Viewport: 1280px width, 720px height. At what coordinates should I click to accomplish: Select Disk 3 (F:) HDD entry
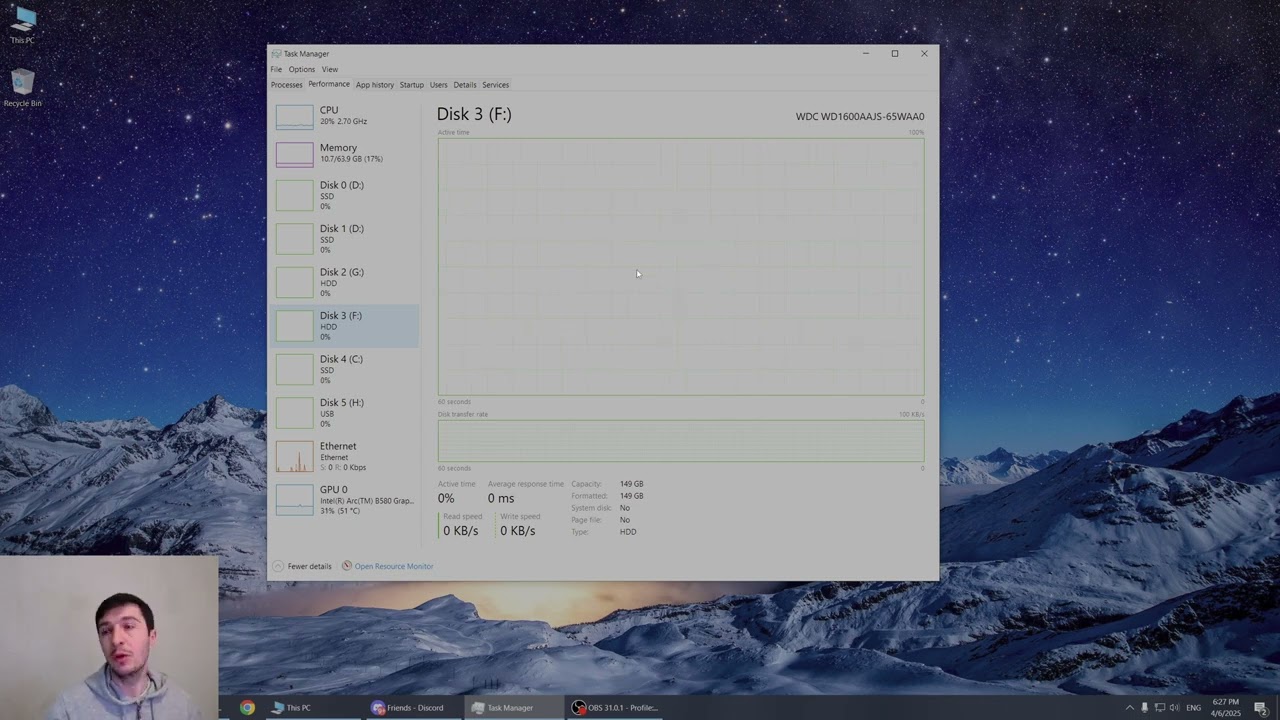pyautogui.click(x=345, y=326)
